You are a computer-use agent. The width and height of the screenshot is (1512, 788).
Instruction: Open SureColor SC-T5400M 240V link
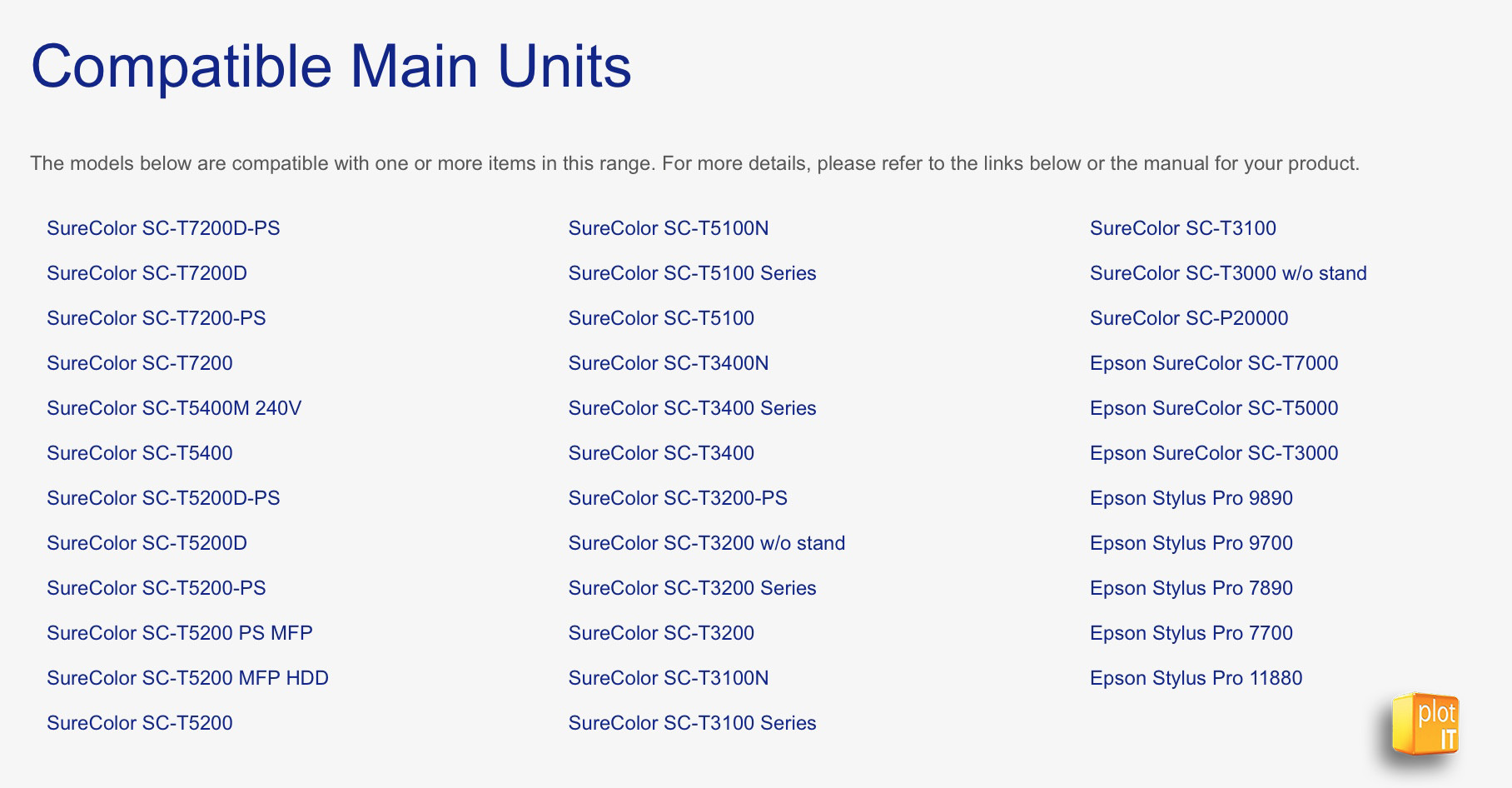pyautogui.click(x=174, y=408)
